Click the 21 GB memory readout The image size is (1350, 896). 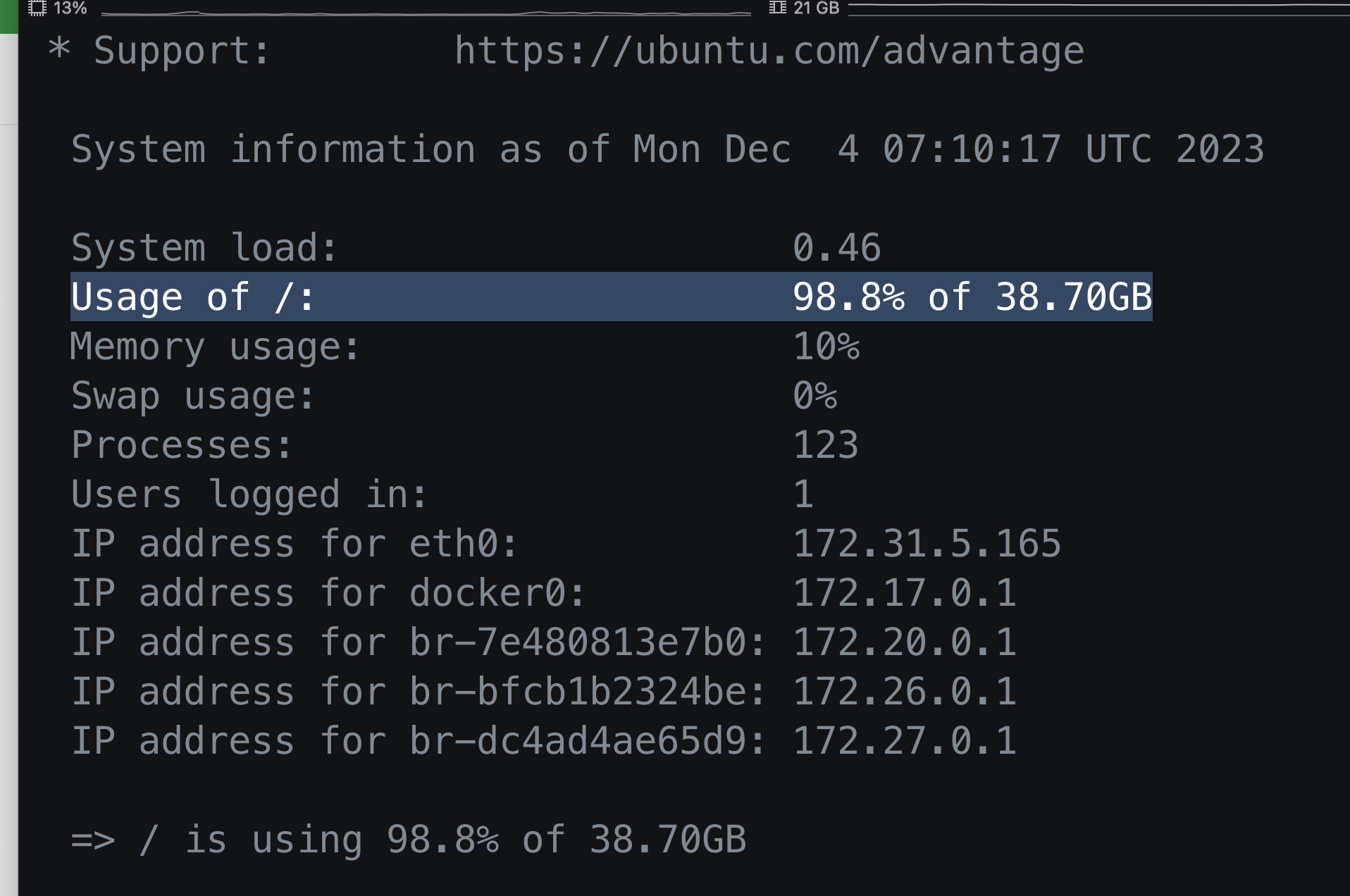pyautogui.click(x=816, y=8)
